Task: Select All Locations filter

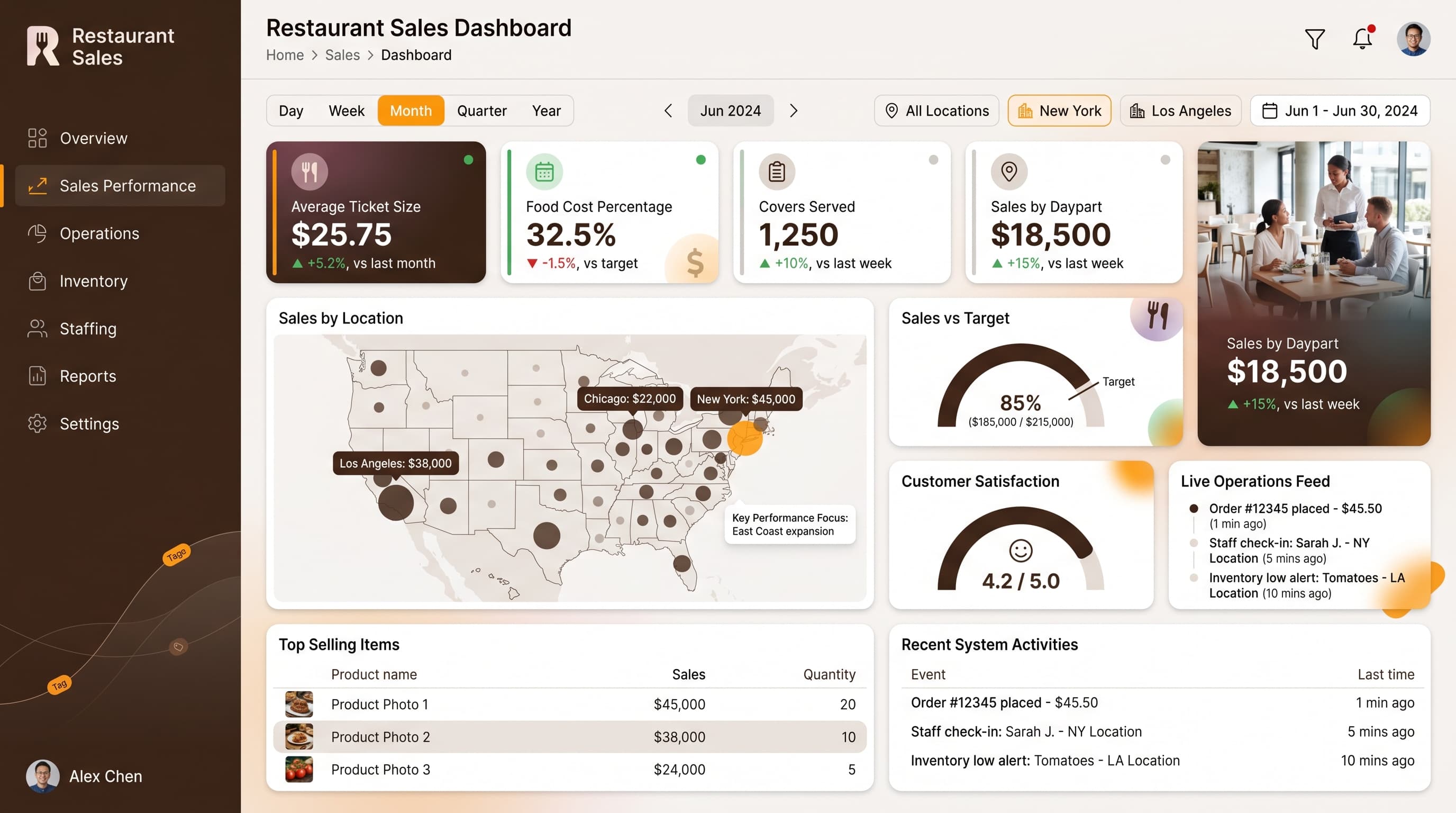Action: 936,111
